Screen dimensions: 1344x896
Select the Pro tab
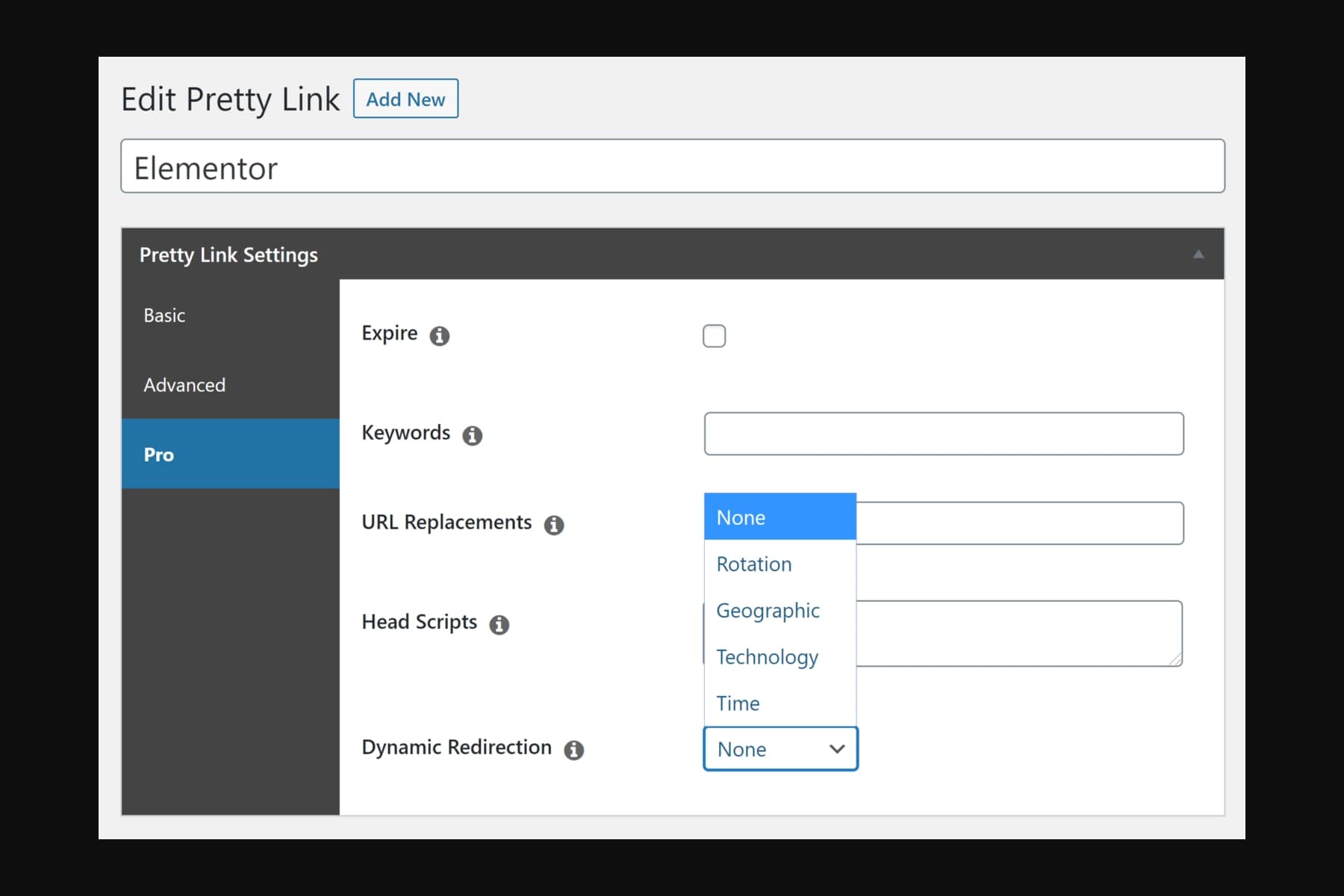coord(158,454)
